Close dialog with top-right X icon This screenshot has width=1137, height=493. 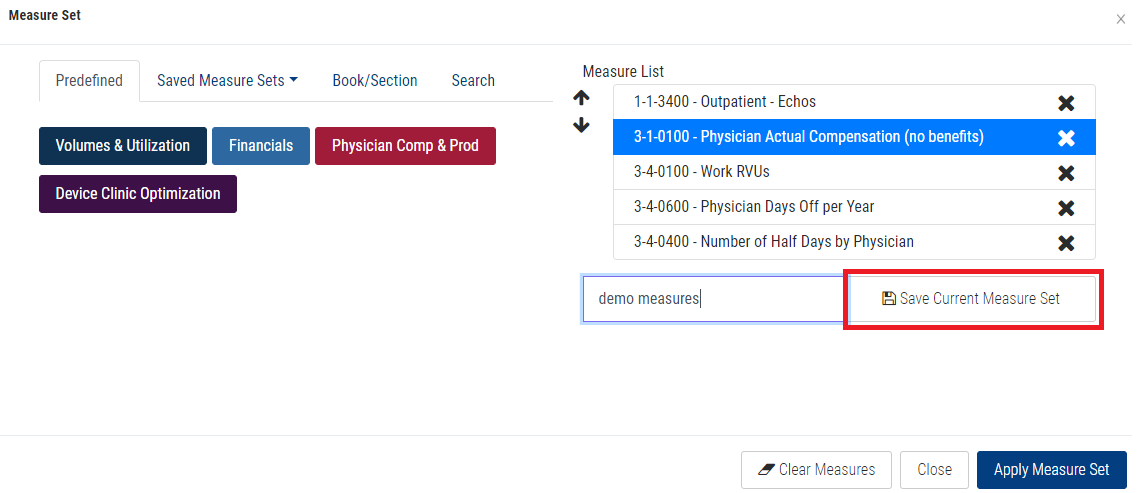1120,19
